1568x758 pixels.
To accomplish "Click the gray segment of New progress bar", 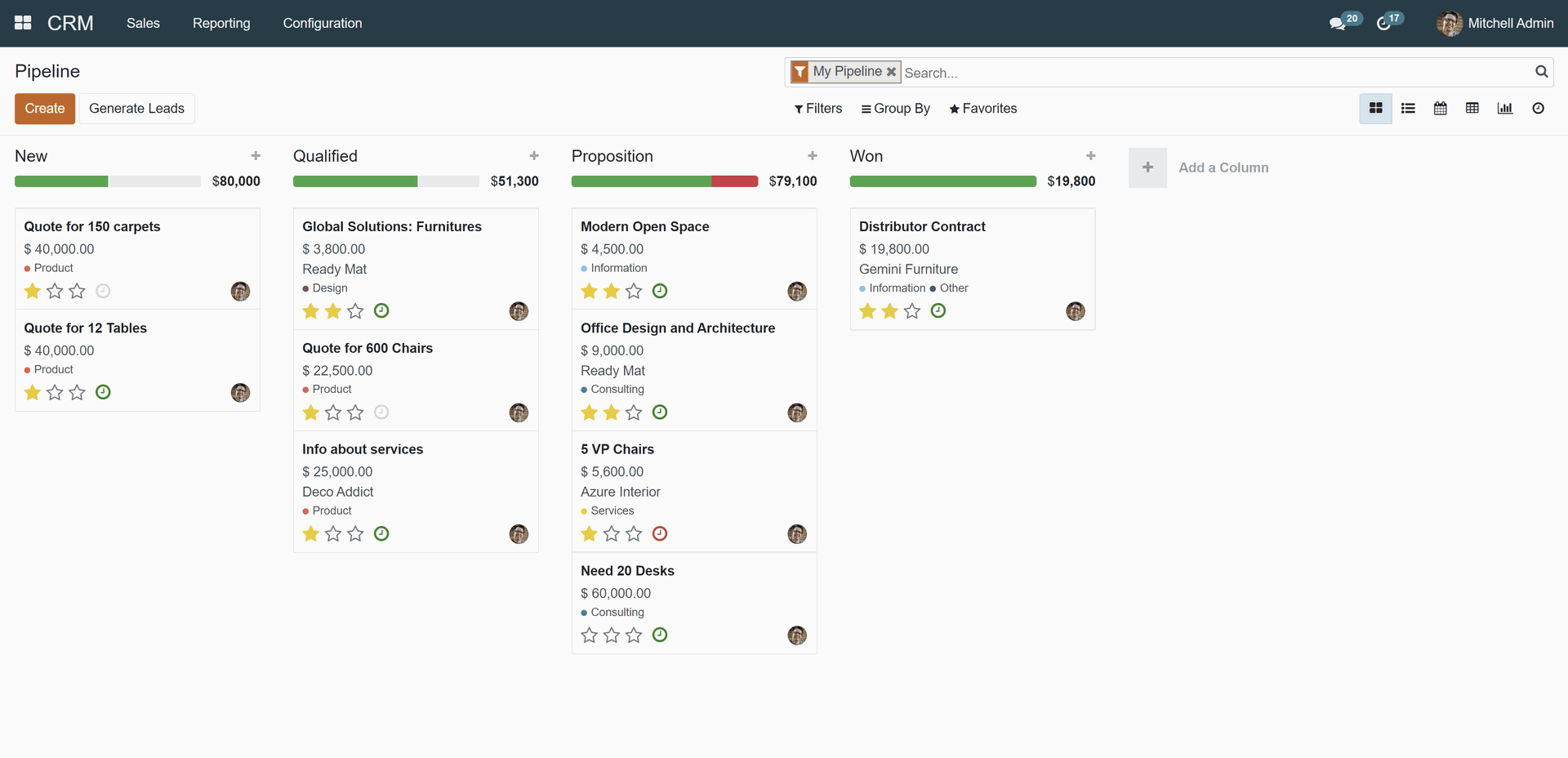I will [x=155, y=181].
